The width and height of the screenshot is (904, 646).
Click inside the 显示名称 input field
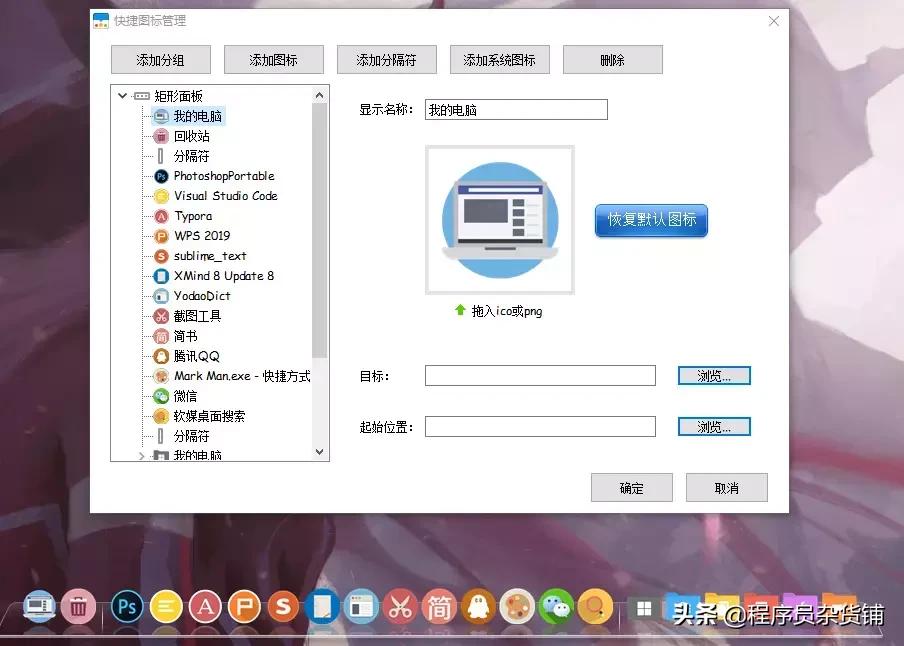click(515, 109)
